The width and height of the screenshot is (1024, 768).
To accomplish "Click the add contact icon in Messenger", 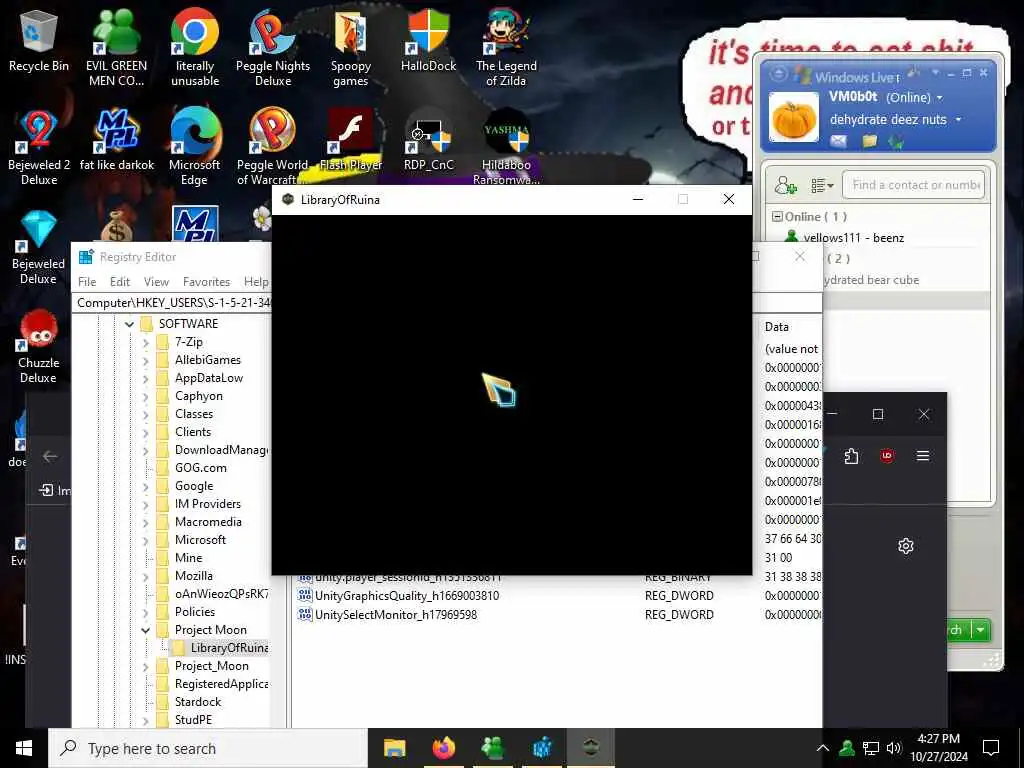I will click(786, 185).
